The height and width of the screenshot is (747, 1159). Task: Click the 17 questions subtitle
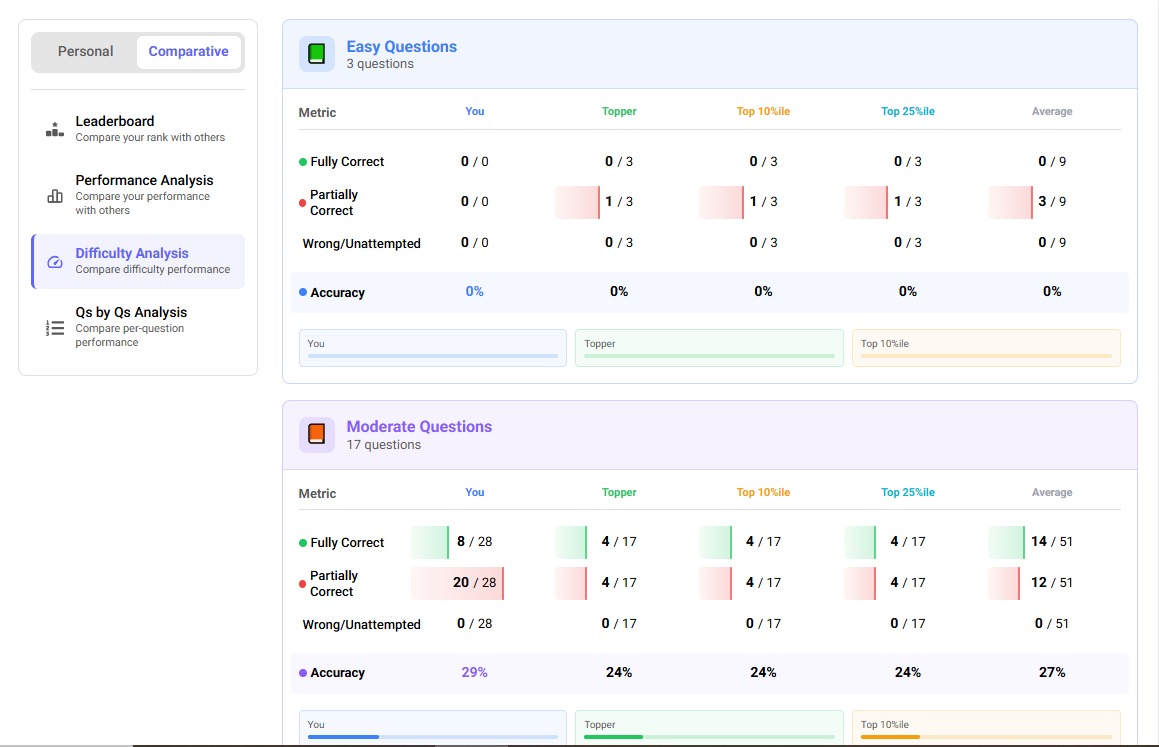[x=384, y=445]
